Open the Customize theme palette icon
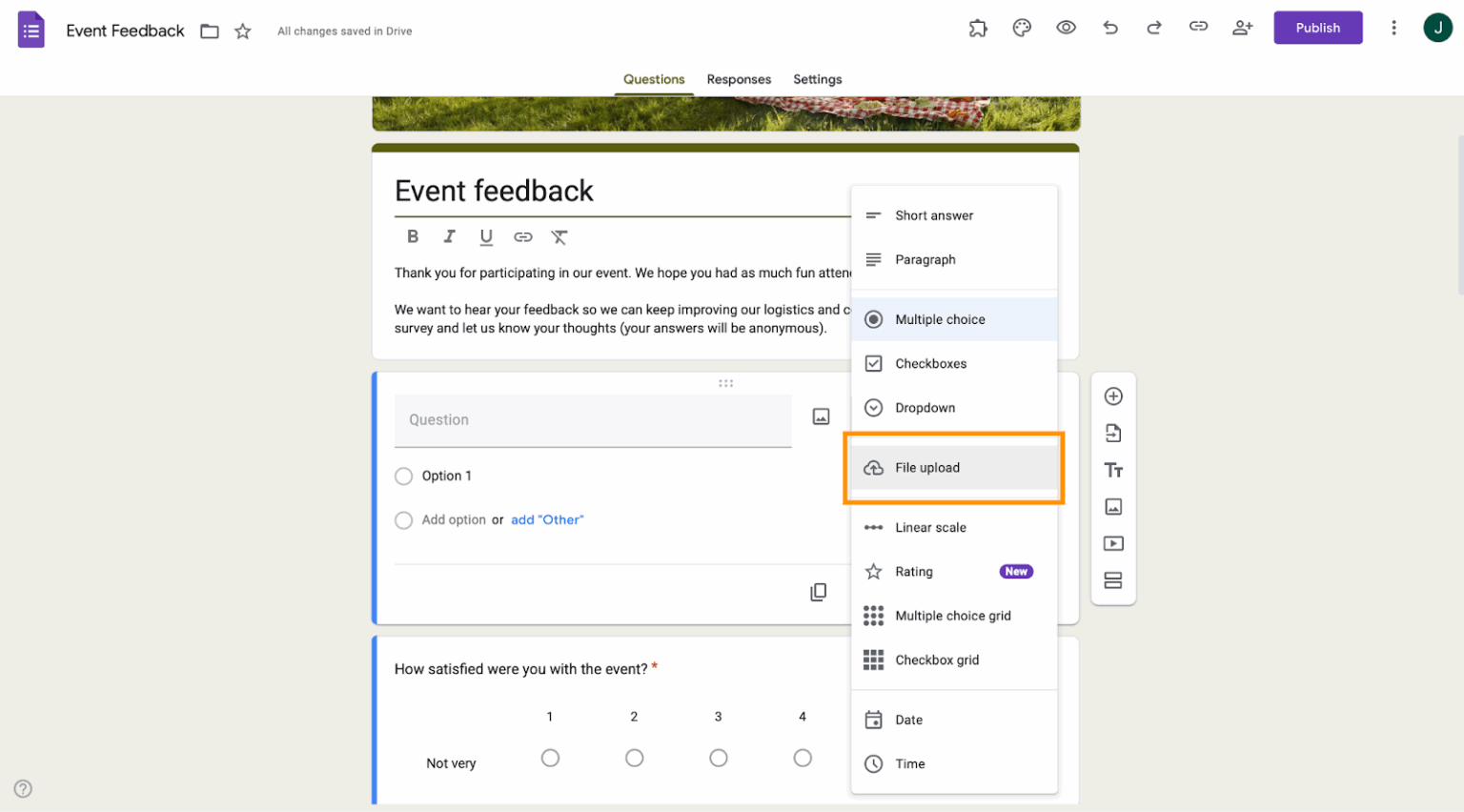This screenshot has height=812, width=1464. 1022,28
